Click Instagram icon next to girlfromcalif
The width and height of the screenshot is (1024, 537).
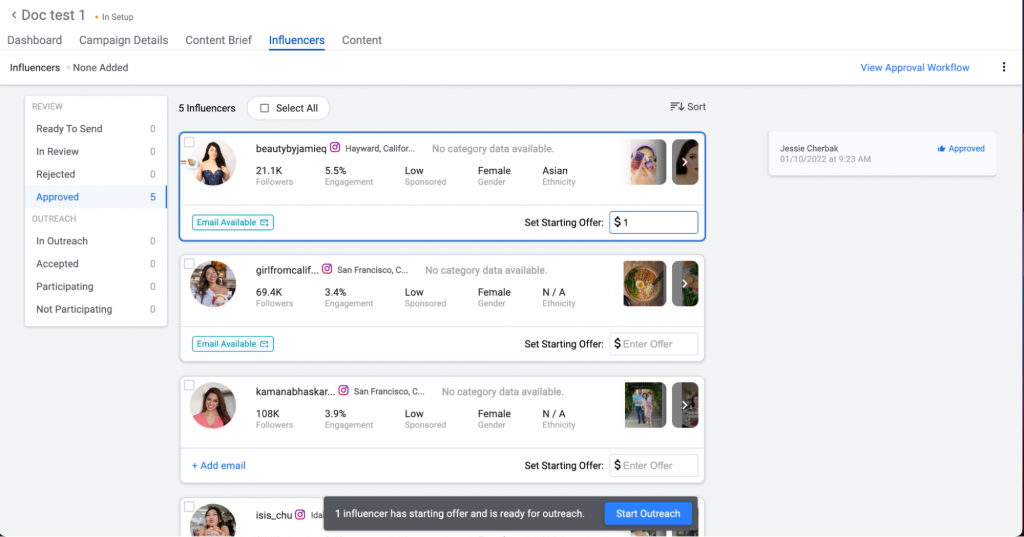(x=327, y=270)
